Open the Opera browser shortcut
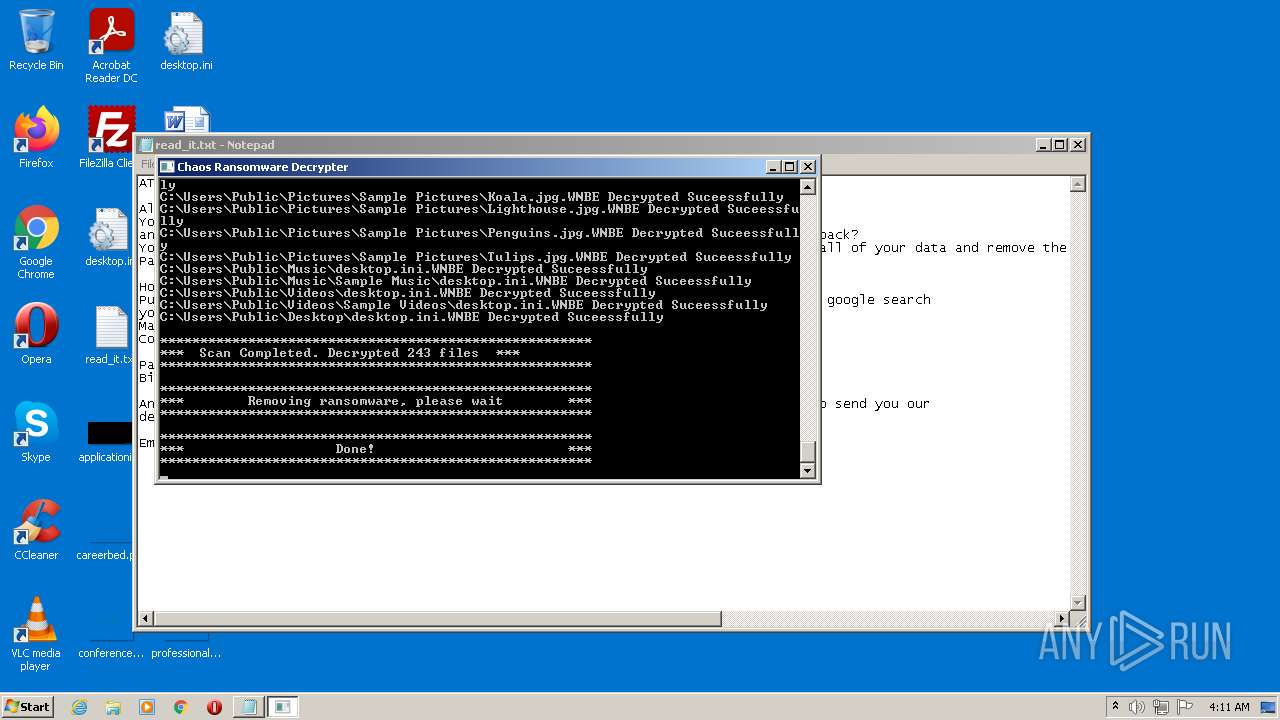Viewport: 1280px width, 720px height. [x=36, y=334]
